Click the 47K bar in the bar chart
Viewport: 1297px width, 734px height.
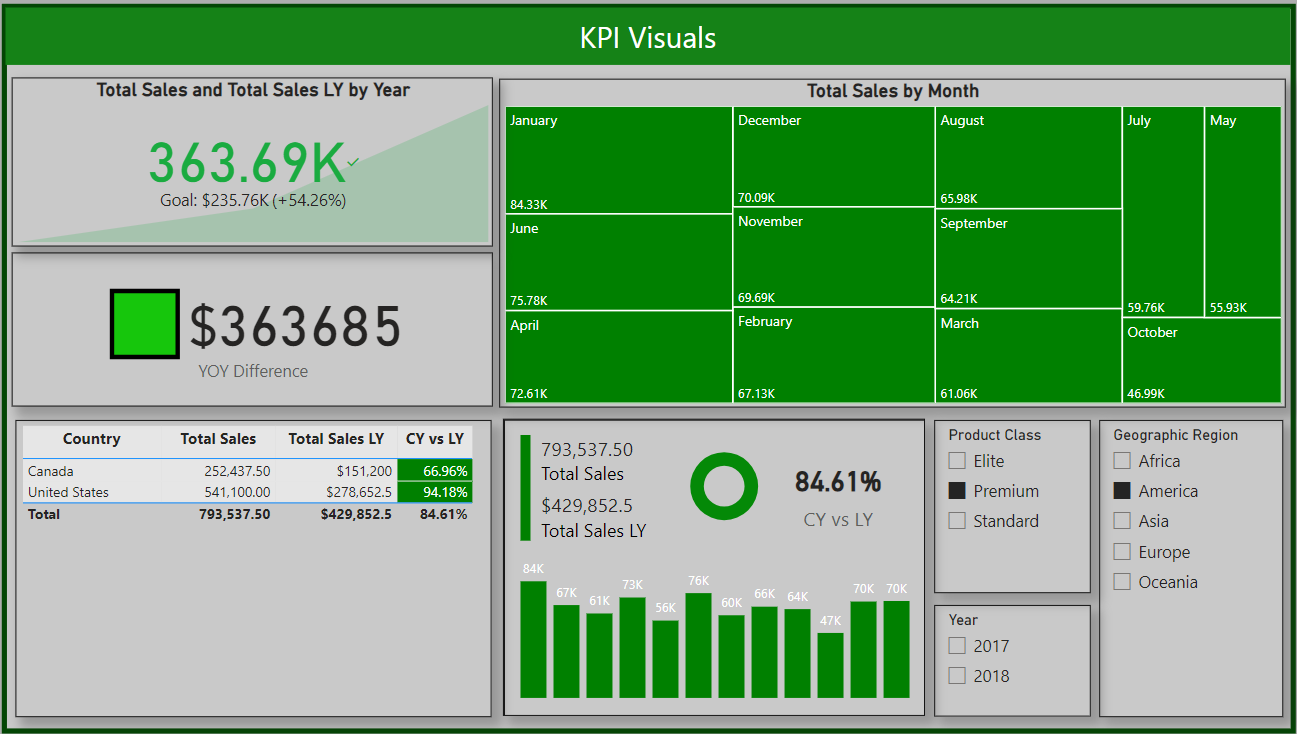coord(830,664)
